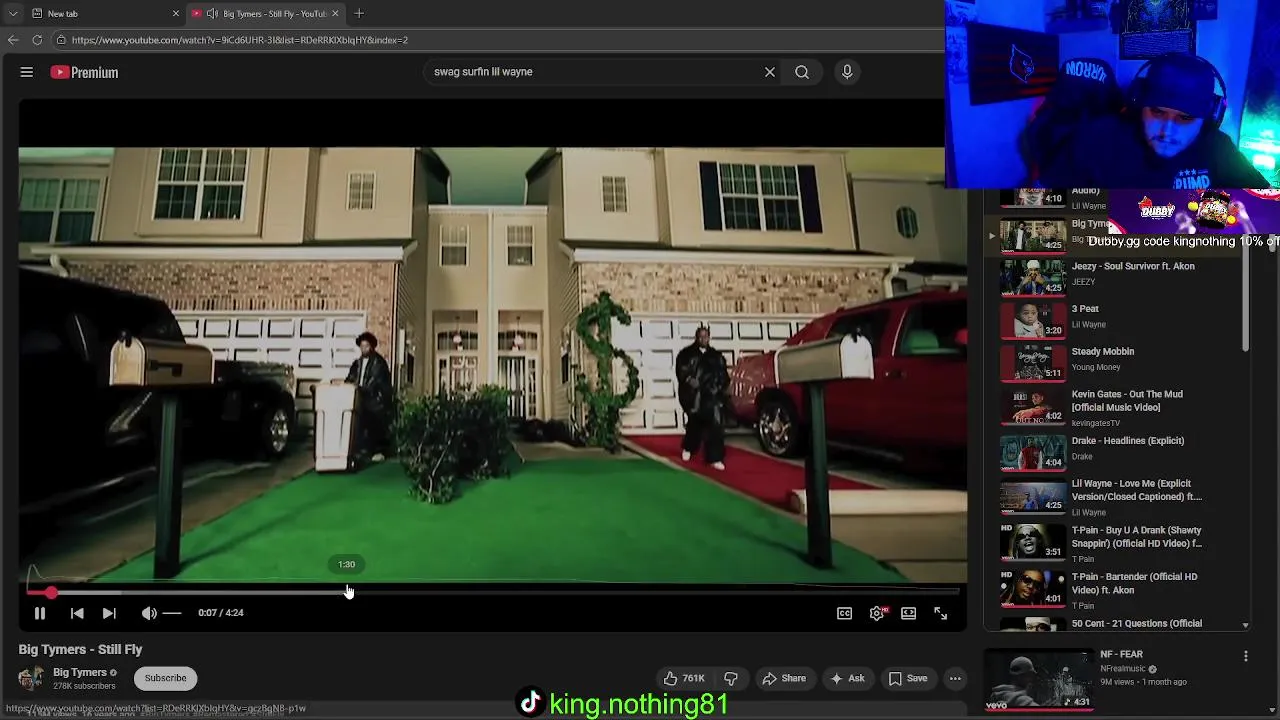Play 3 Peat by Lil Wayne
The width and height of the screenshot is (1280, 720).
[x=1085, y=309]
